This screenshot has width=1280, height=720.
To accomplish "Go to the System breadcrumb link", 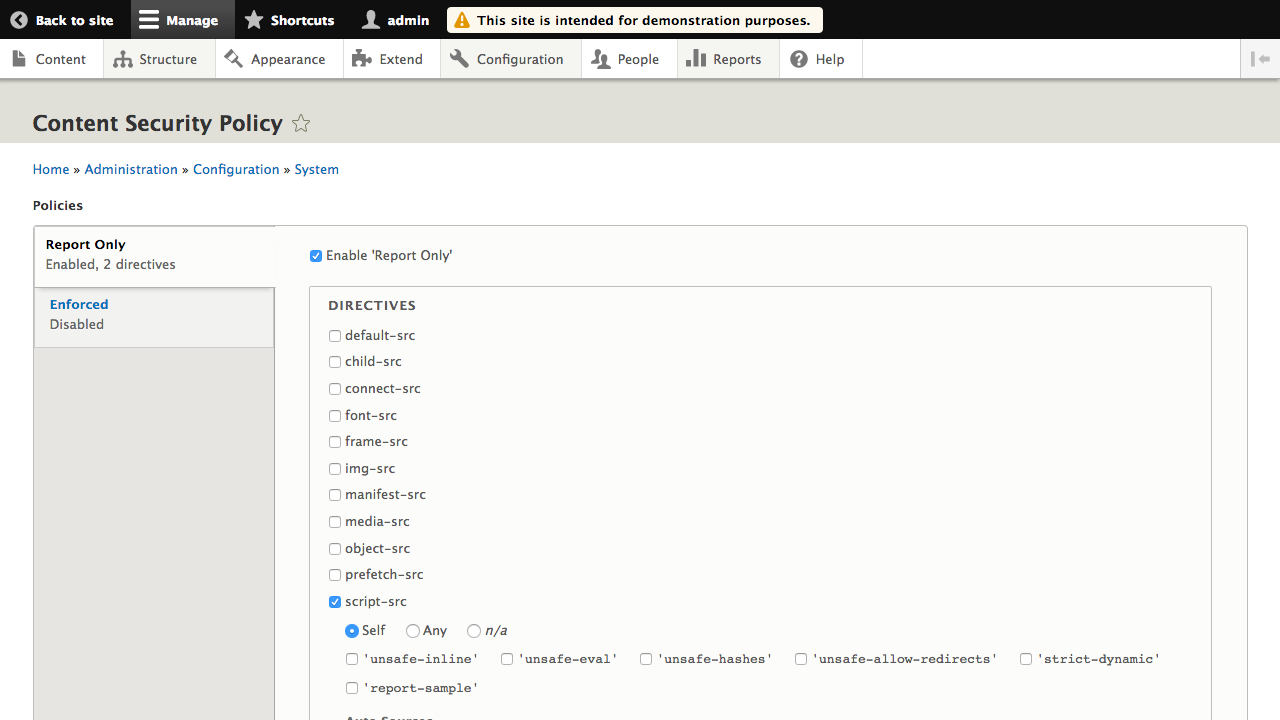I will pyautogui.click(x=317, y=169).
